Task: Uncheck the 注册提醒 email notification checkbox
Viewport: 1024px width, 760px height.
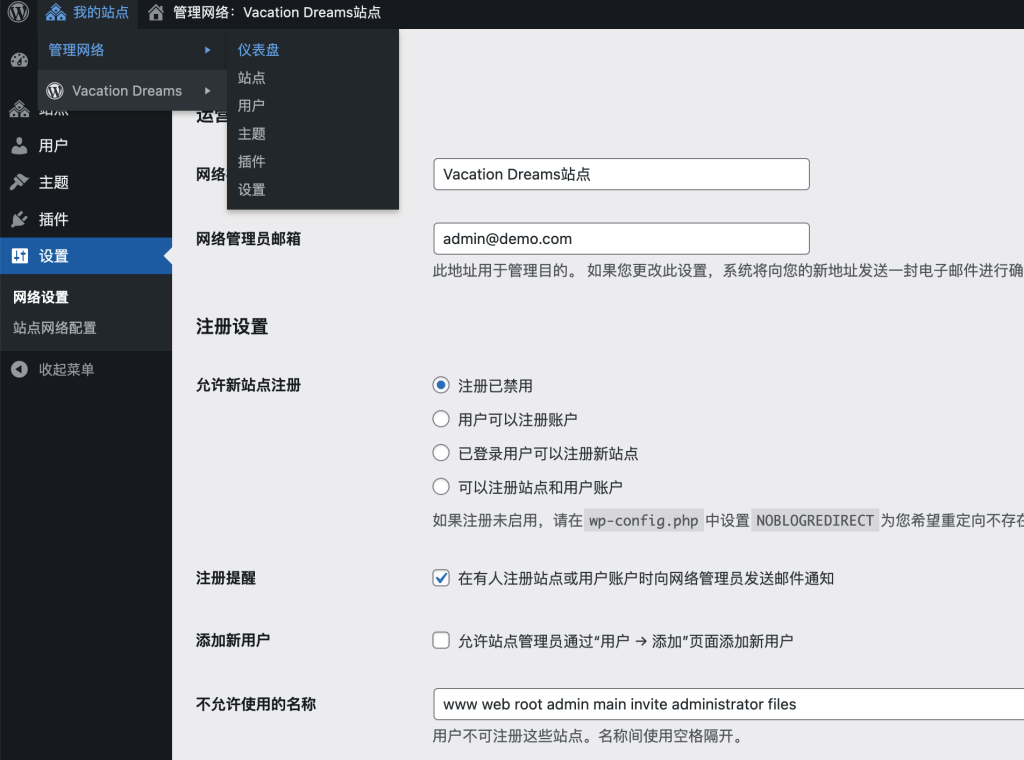Action: 441,578
